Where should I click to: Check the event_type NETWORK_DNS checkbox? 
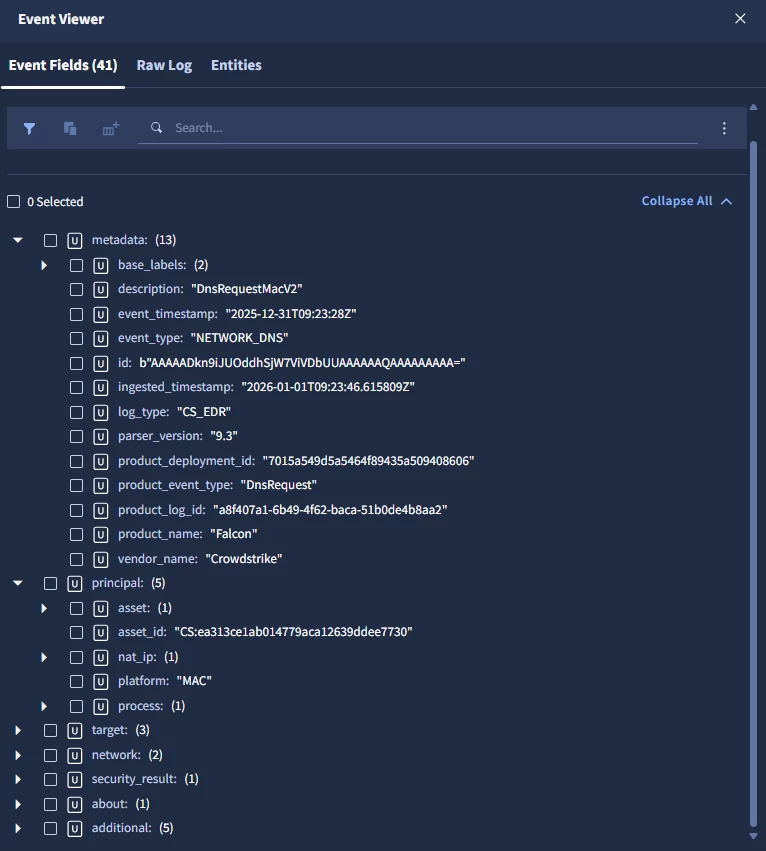coord(77,339)
